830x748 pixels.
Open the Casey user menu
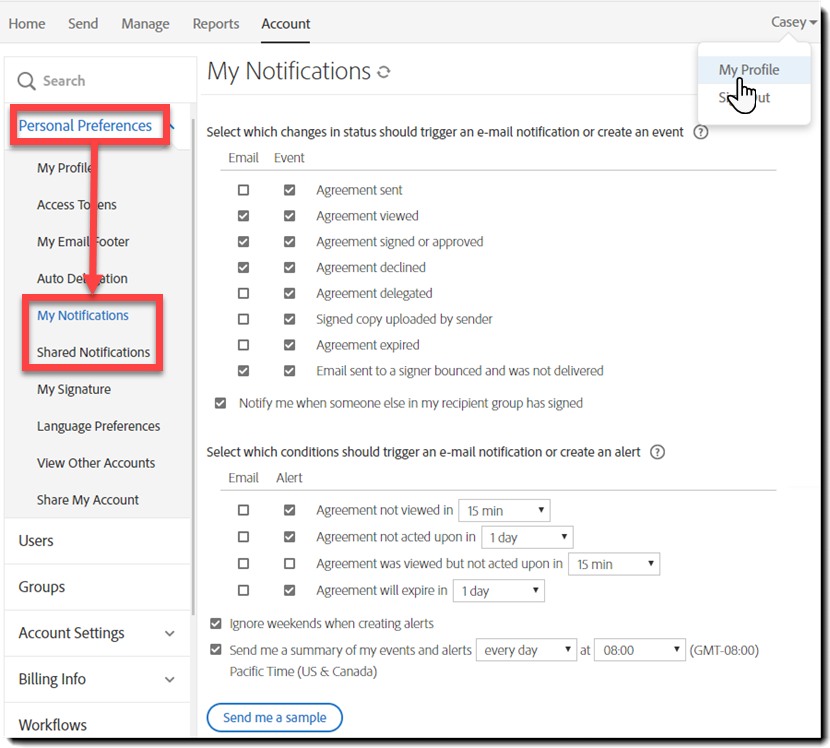[794, 22]
